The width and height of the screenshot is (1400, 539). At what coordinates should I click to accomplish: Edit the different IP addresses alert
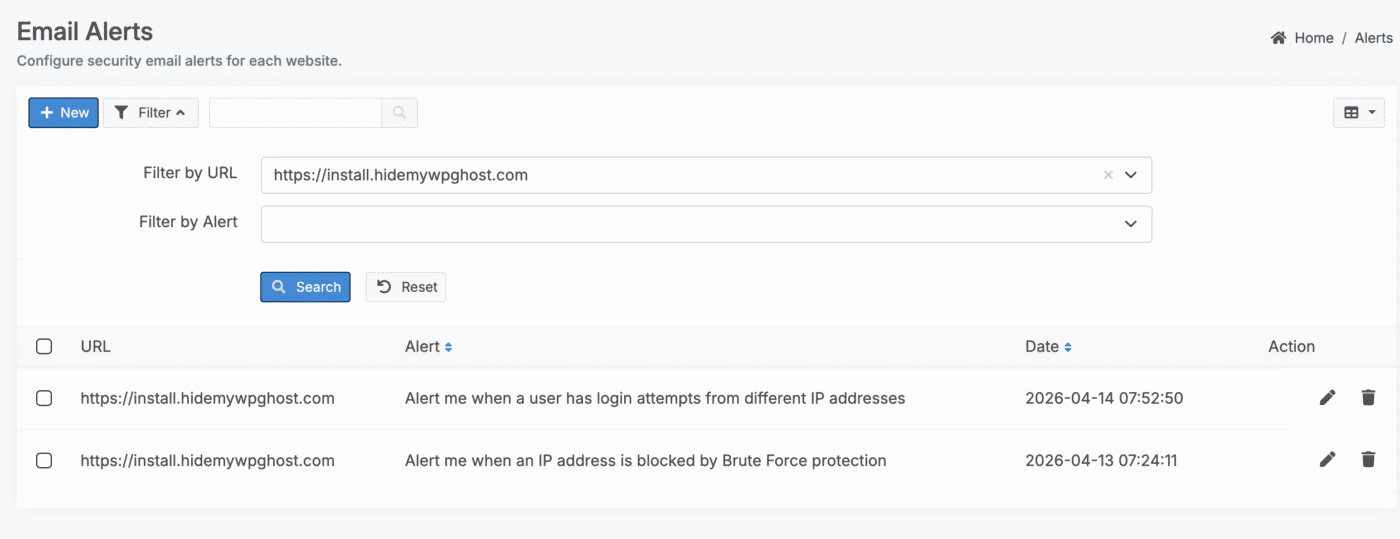tap(1327, 398)
